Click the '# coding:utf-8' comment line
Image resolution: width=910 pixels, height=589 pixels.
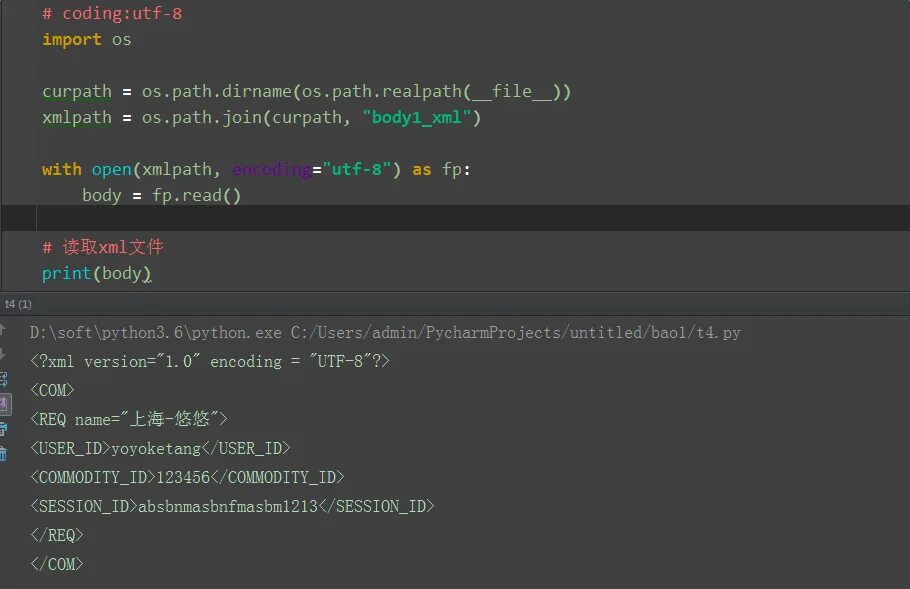click(x=112, y=13)
